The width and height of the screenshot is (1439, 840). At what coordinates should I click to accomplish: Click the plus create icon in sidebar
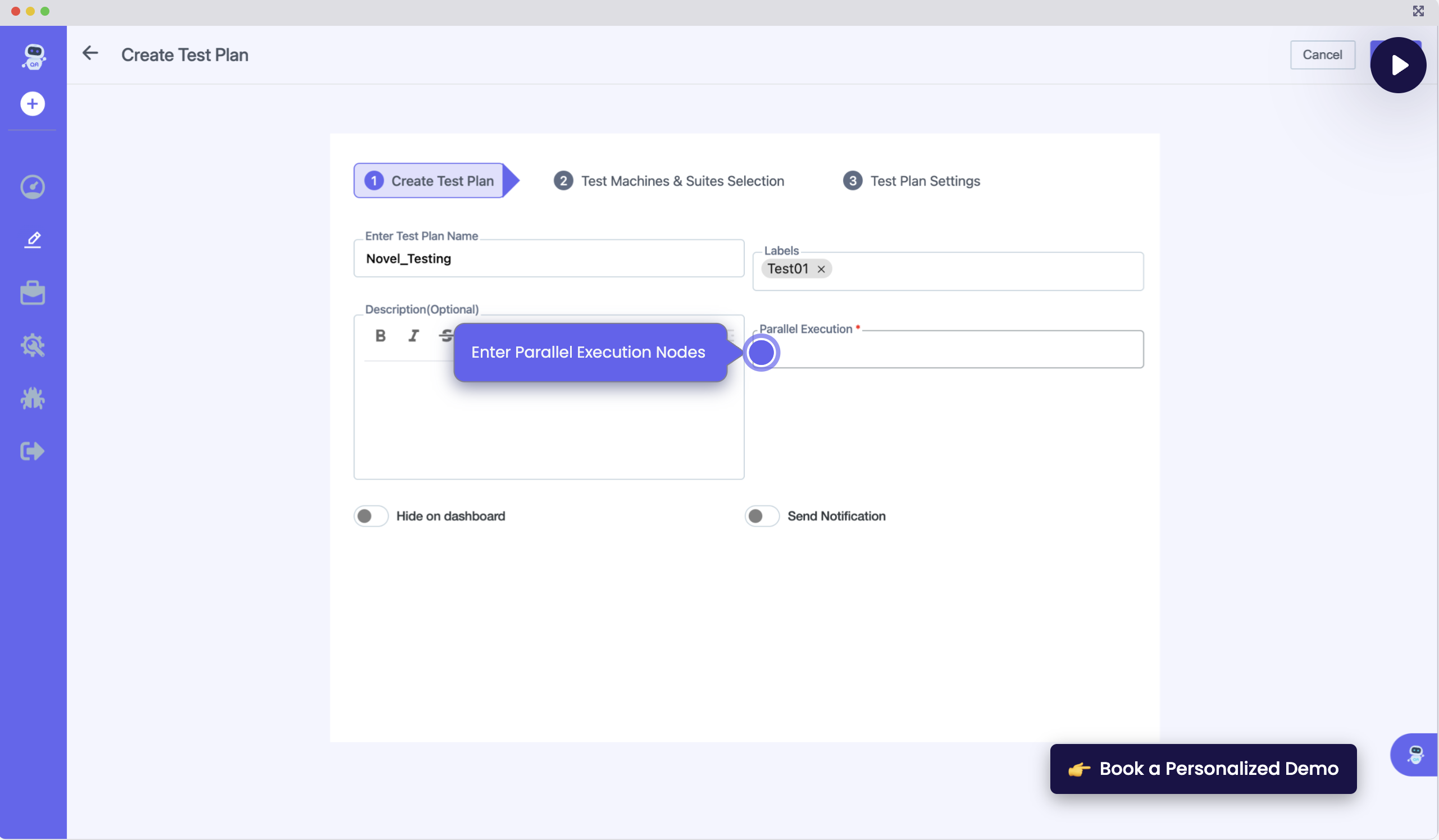click(33, 104)
